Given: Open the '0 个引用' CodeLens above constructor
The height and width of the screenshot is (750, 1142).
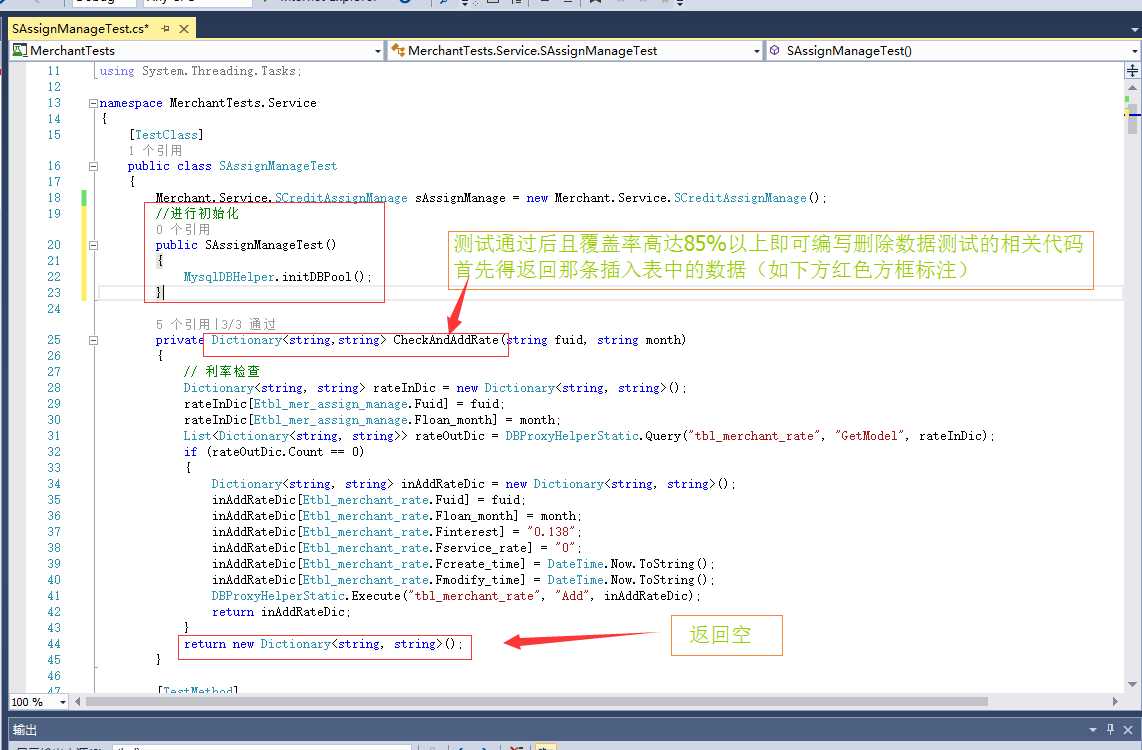Looking at the screenshot, I should pos(183,229).
